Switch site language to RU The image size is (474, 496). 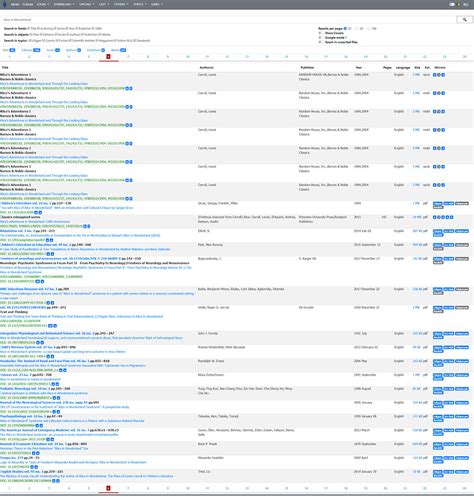pos(467,4)
